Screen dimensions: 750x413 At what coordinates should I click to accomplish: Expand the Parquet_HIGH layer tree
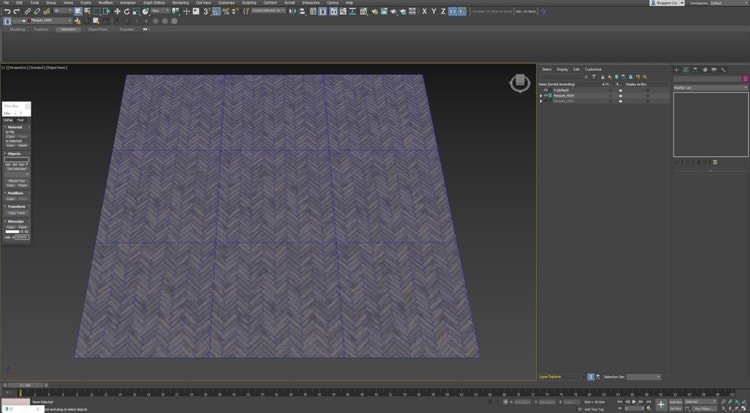click(541, 95)
